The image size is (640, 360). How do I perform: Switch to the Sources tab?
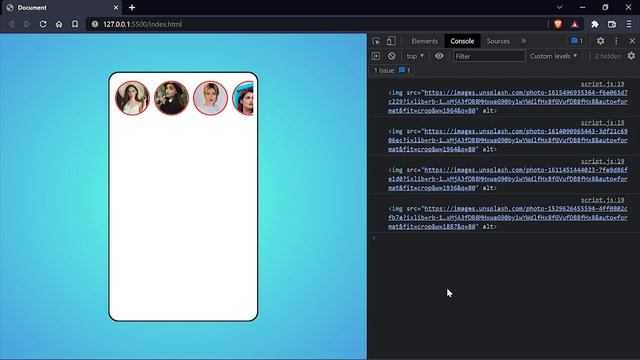(x=498, y=41)
